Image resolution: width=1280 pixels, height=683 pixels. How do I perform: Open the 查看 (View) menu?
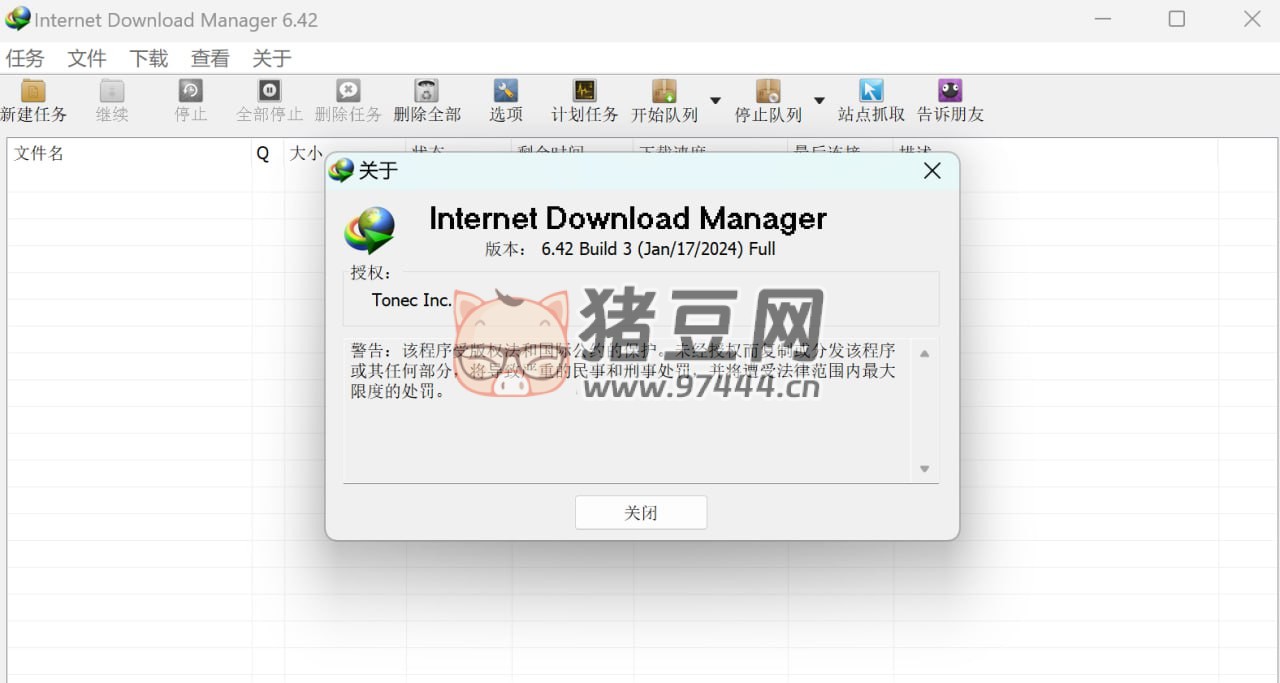[x=210, y=59]
